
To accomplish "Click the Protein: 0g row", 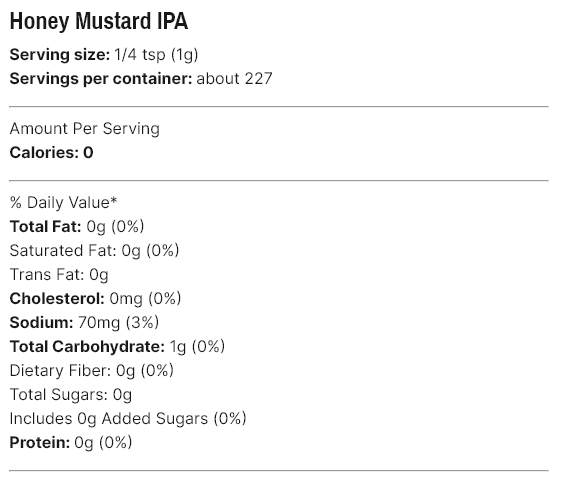I will 71,443.
